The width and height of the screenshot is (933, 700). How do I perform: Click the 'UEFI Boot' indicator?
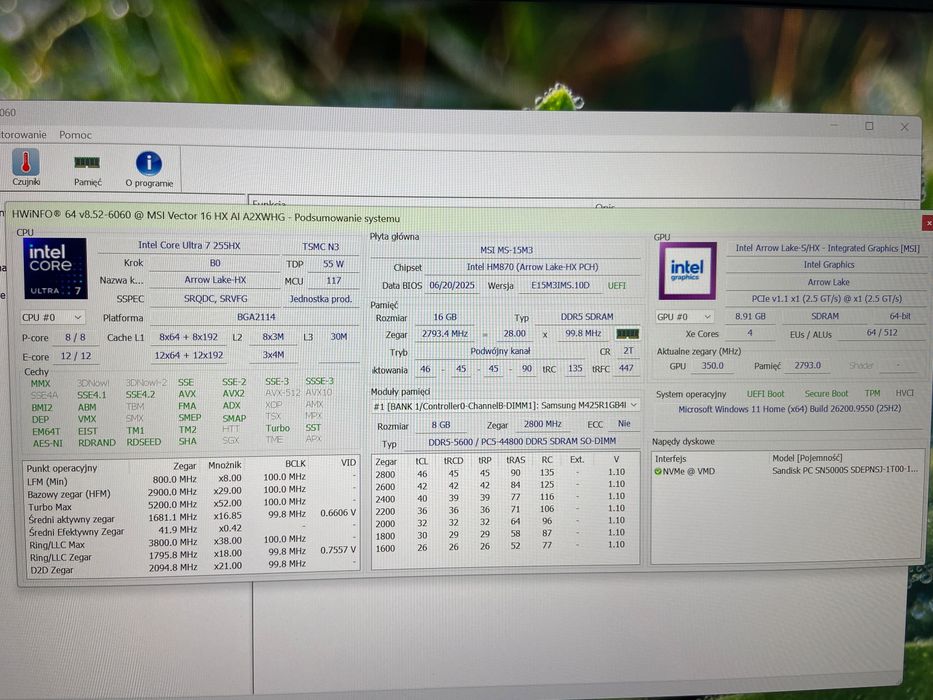pyautogui.click(x=765, y=394)
